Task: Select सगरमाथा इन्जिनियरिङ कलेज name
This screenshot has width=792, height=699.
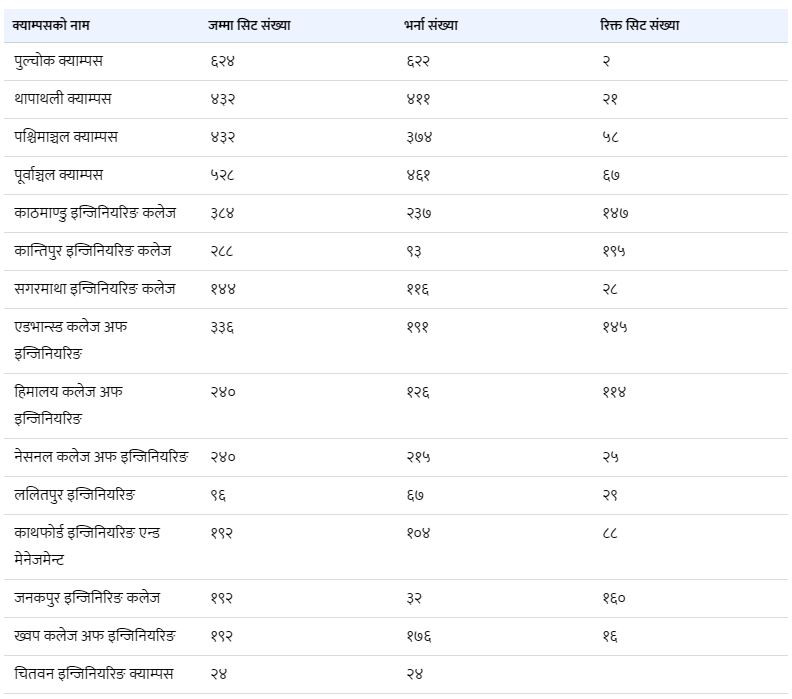Action: click(x=94, y=289)
